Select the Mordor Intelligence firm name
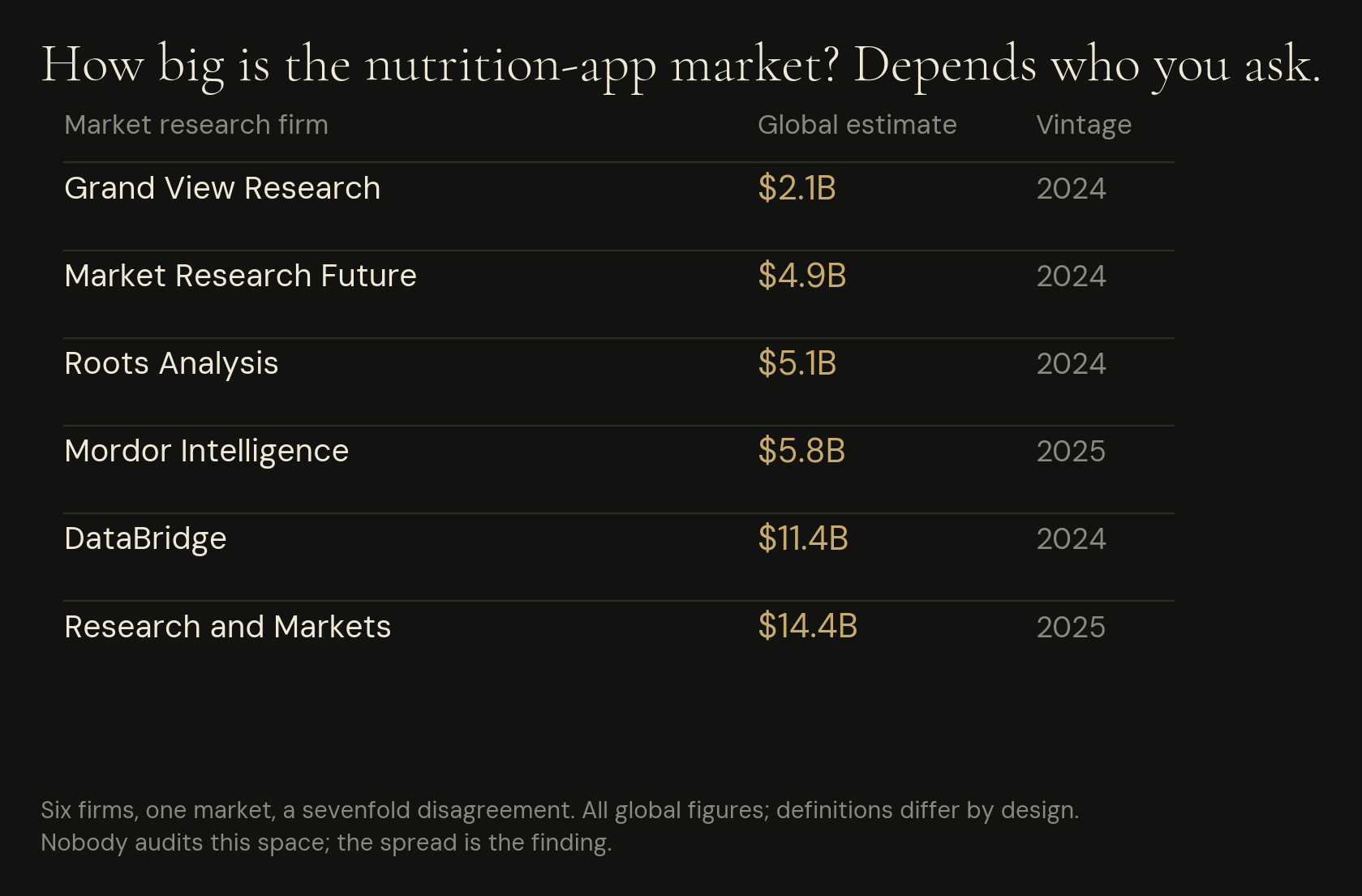 (206, 452)
